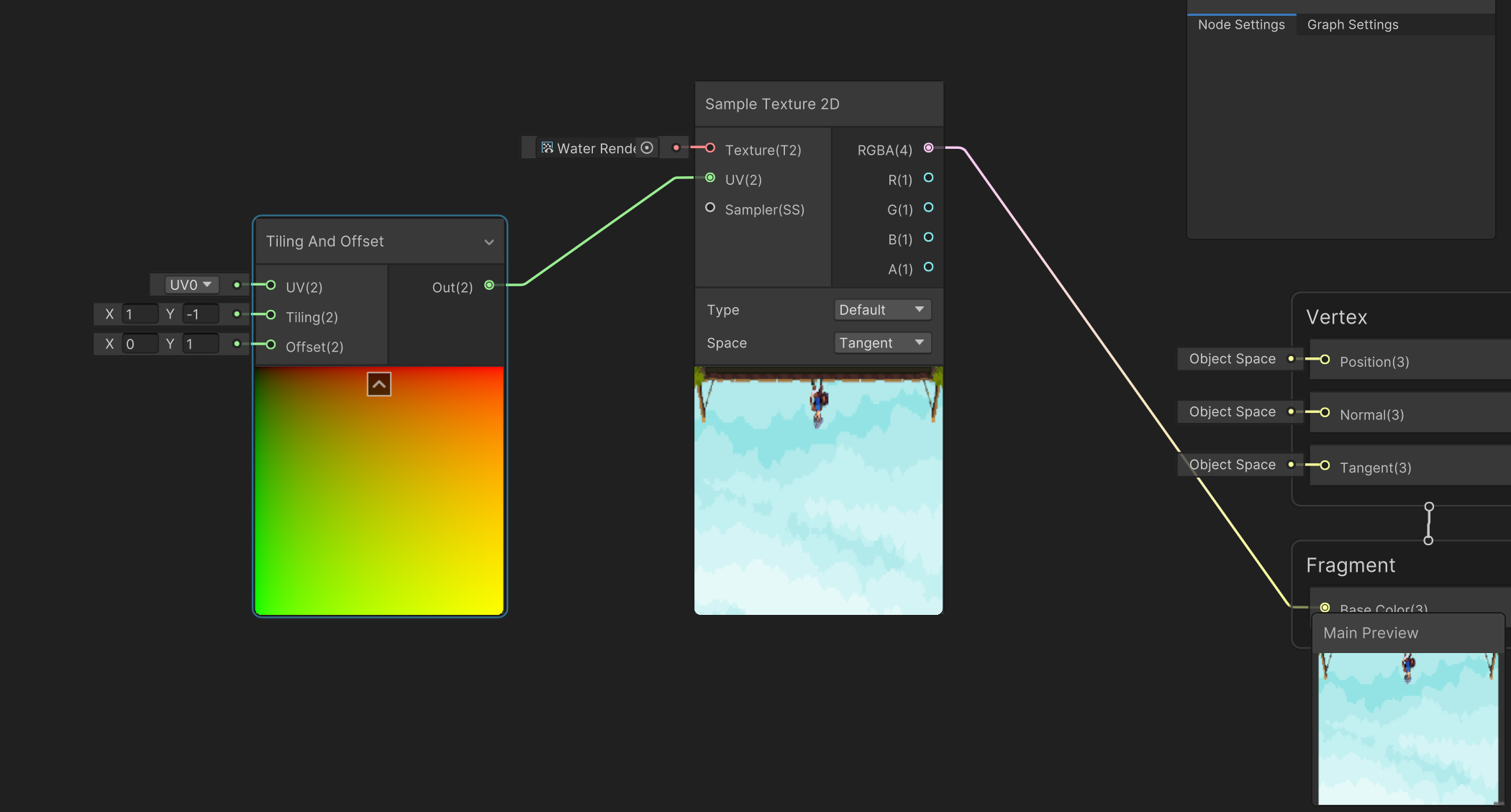The height and width of the screenshot is (812, 1511).
Task: Click the Type property label
Action: pos(722,310)
